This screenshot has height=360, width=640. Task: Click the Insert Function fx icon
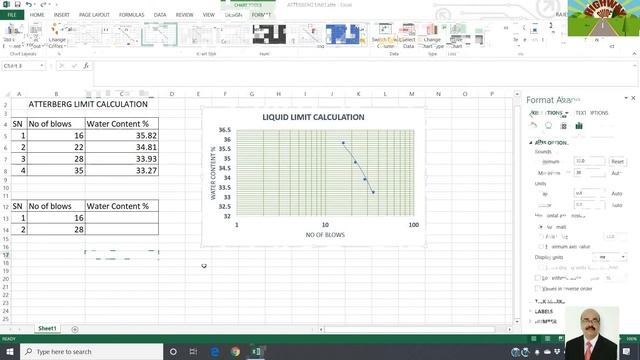pos(86,66)
